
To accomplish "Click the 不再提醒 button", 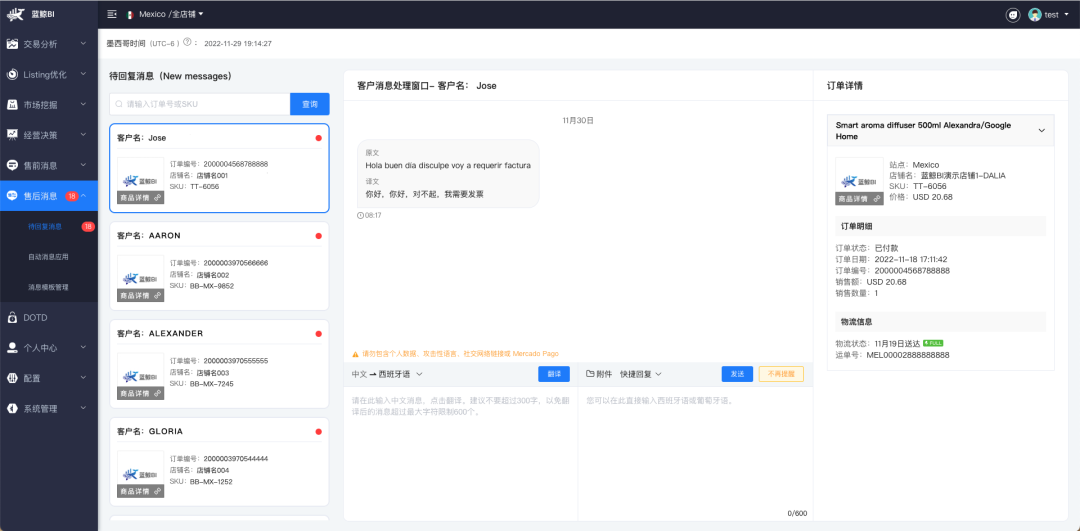I will (x=781, y=374).
